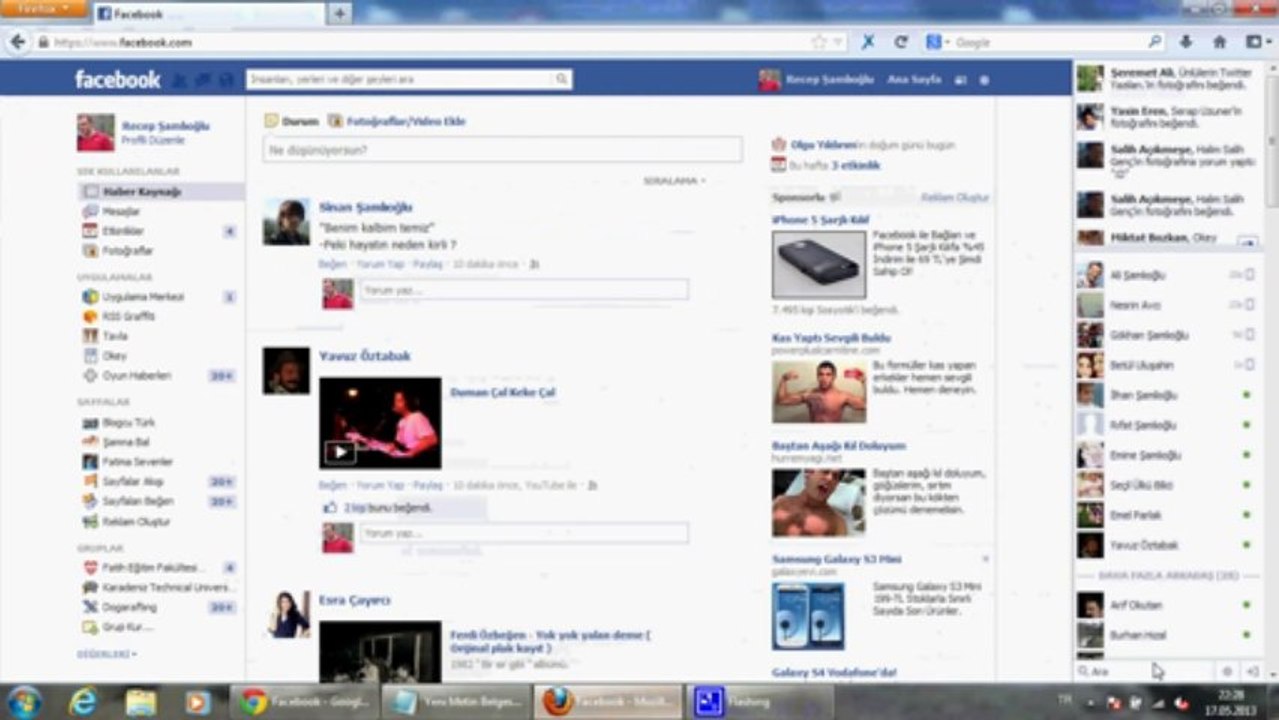The width and height of the screenshot is (1279, 720).
Task: Open the notifications globe icon in header
Action: click(x=226, y=80)
